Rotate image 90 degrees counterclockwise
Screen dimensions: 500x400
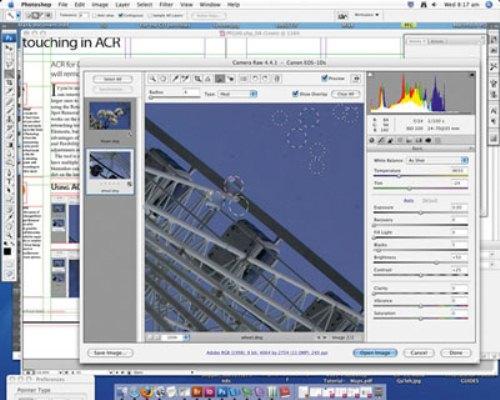255,79
